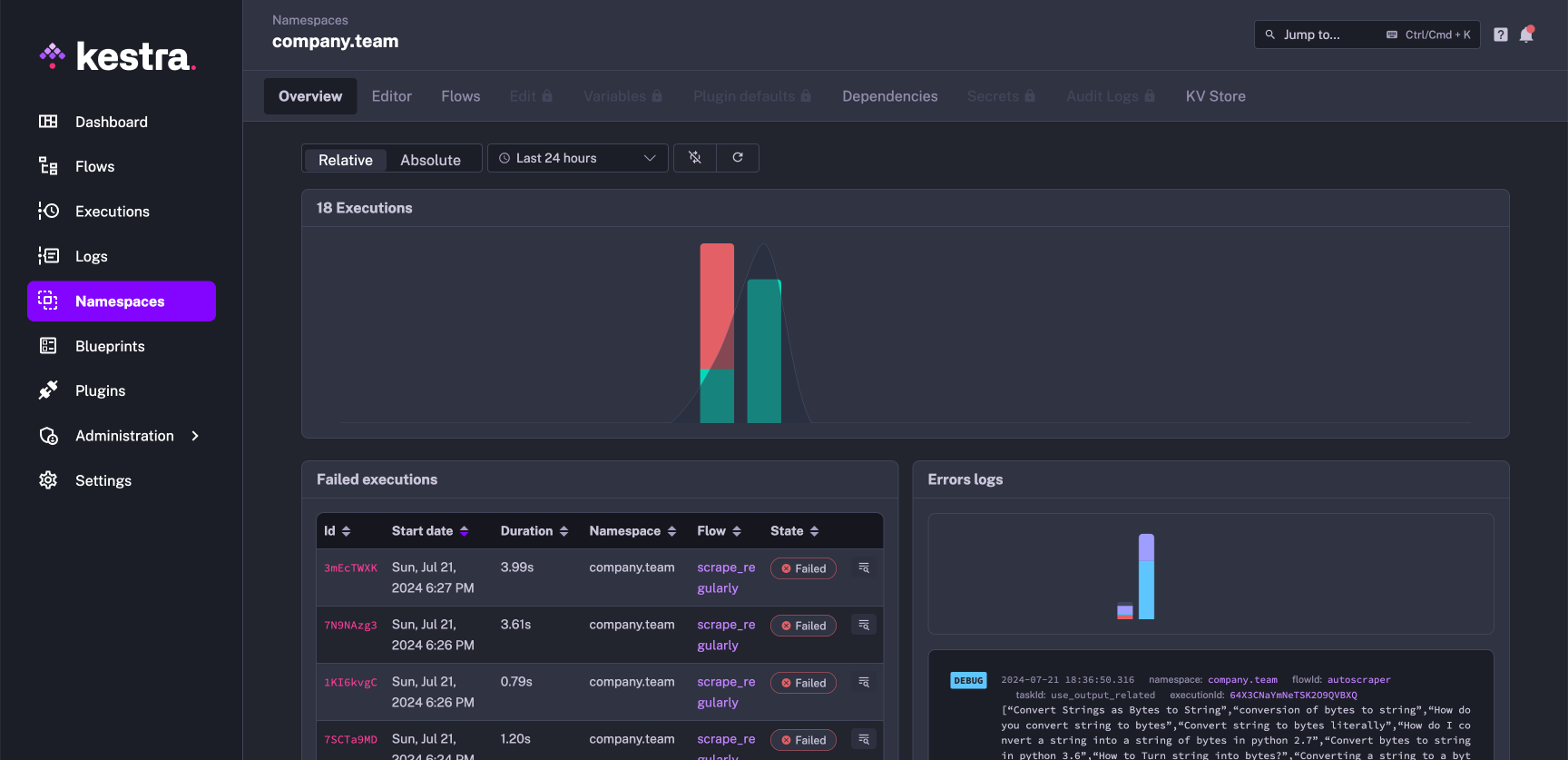Open the notifications bell icon

click(x=1526, y=35)
